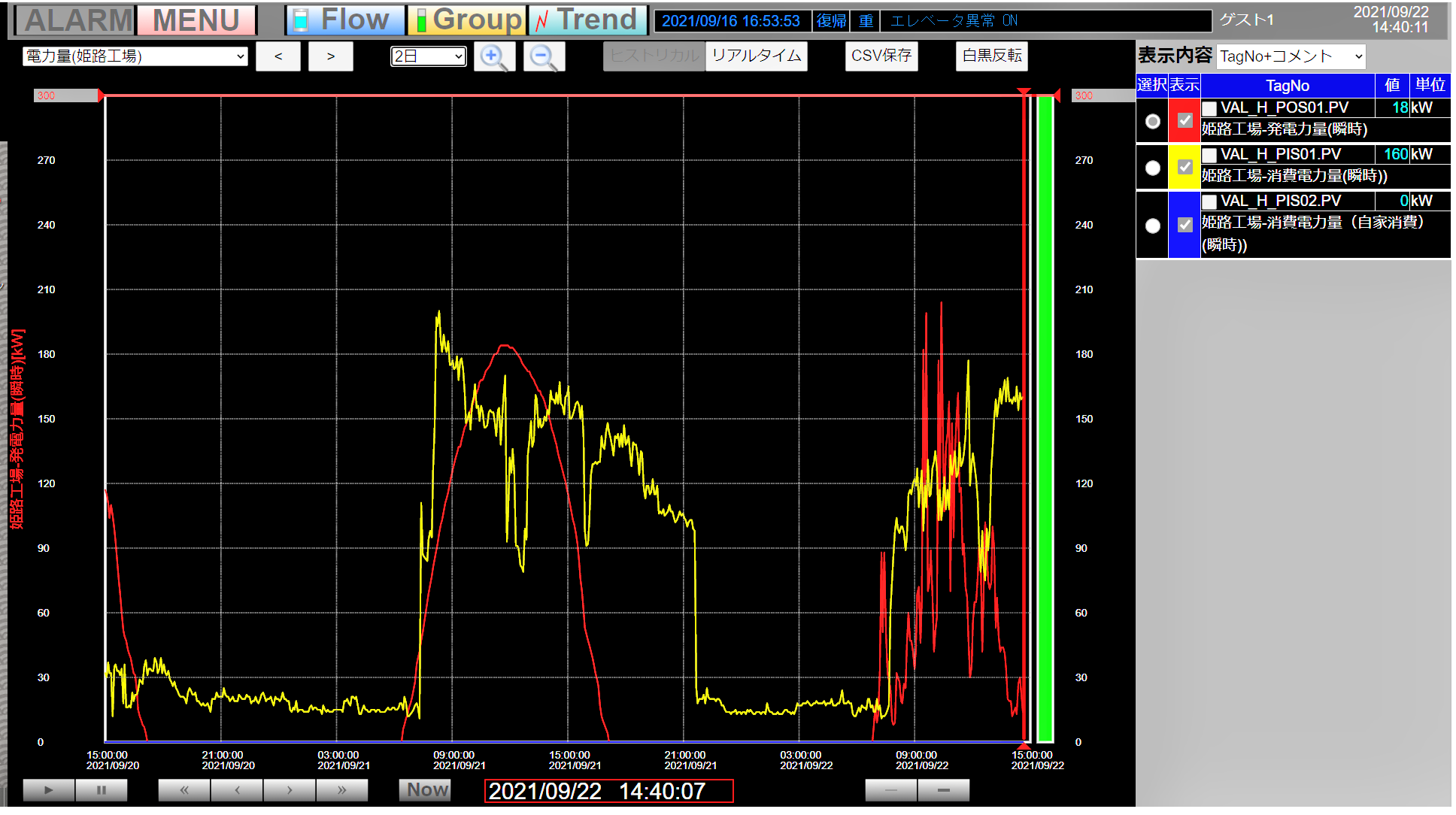Step forward with the › button
Screen dimensions: 1456x815
coord(290,790)
